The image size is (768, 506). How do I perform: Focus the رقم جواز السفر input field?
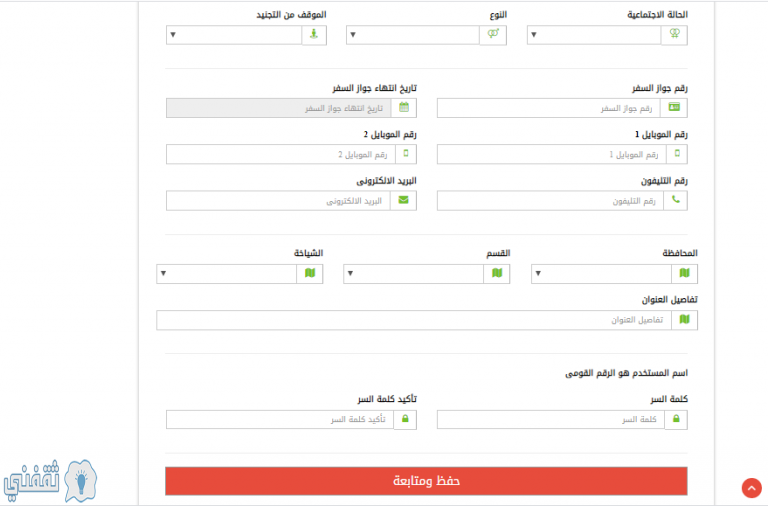click(549, 108)
